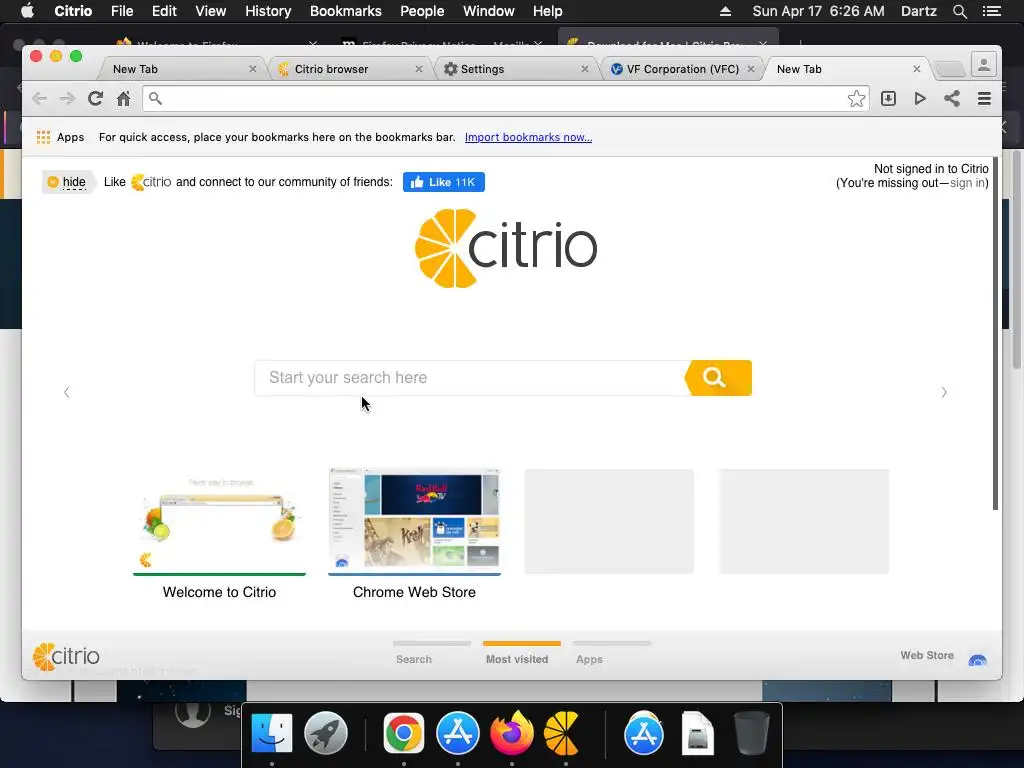Open the History menu

click(268, 11)
